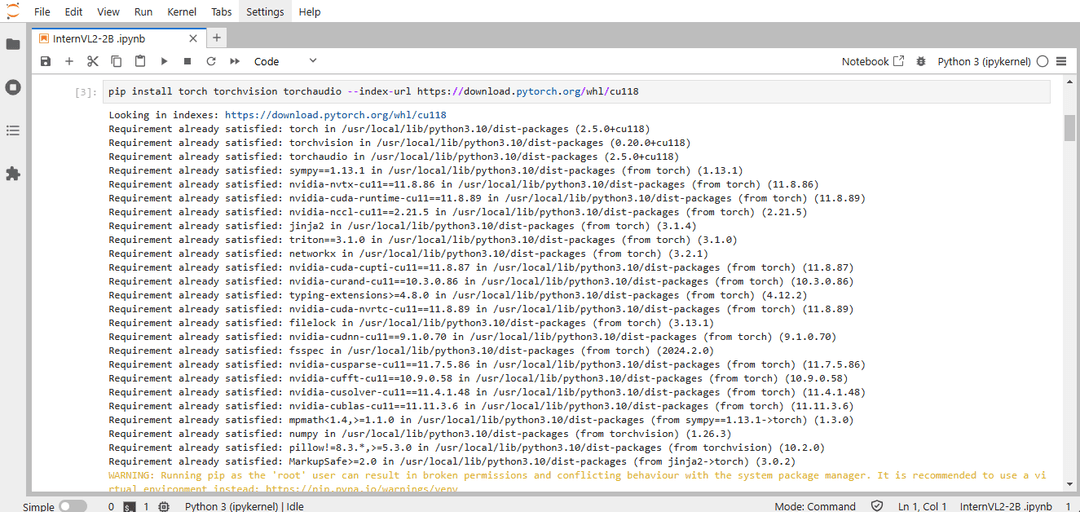Open the View menu
The width and height of the screenshot is (1080, 512).
pyautogui.click(x=108, y=12)
